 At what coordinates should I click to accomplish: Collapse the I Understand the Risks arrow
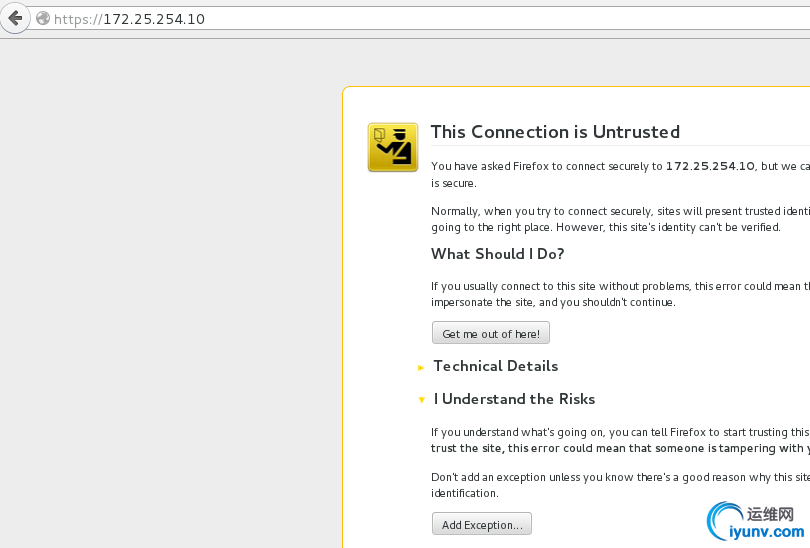[422, 400]
